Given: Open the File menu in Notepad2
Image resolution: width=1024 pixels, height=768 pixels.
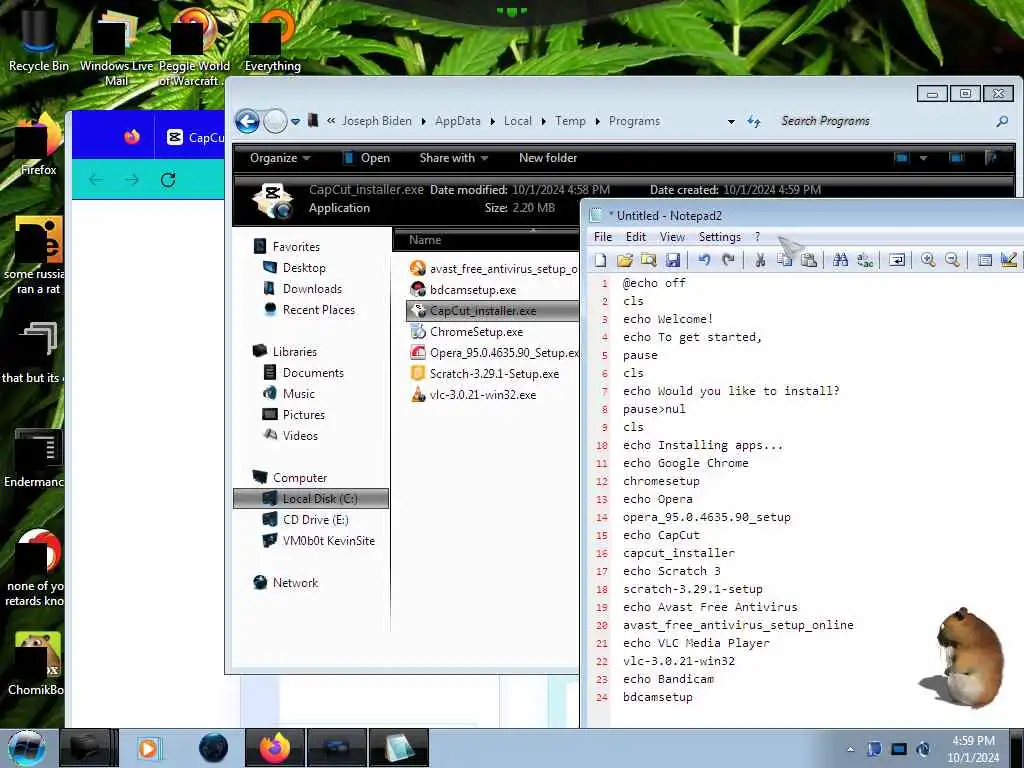Looking at the screenshot, I should pyautogui.click(x=603, y=237).
